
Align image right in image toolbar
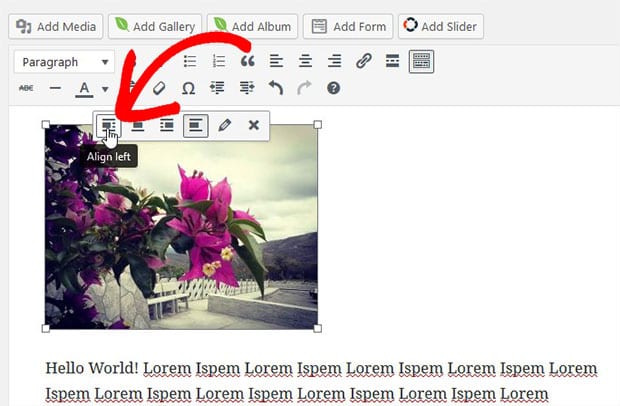[166, 126]
